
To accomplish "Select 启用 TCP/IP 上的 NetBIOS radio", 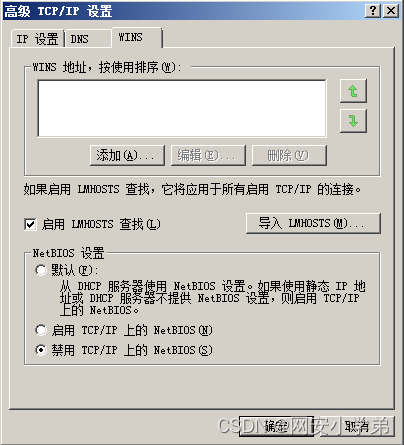I will (41, 330).
